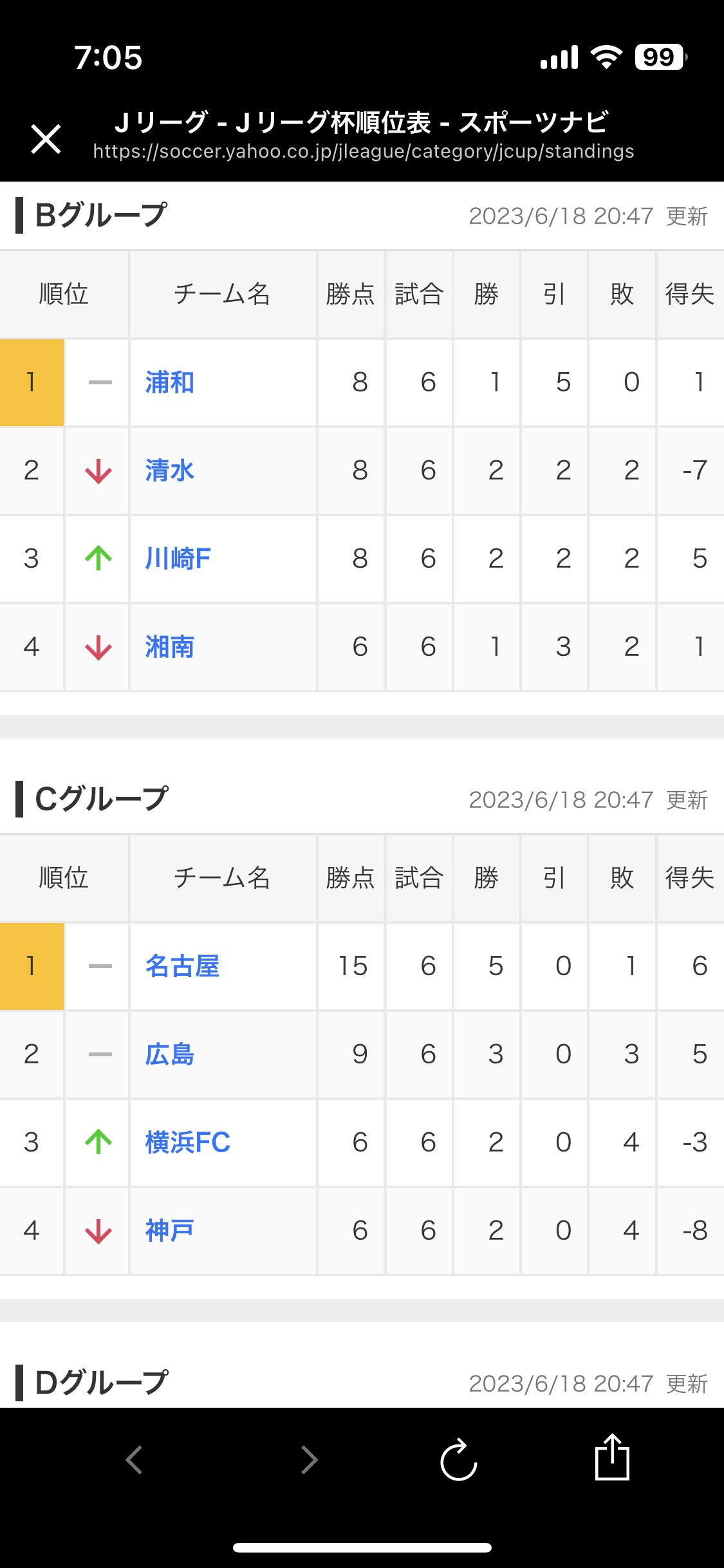The width and height of the screenshot is (724, 1568).
Task: Tap the Dグループ section heading
Action: pos(102,1383)
